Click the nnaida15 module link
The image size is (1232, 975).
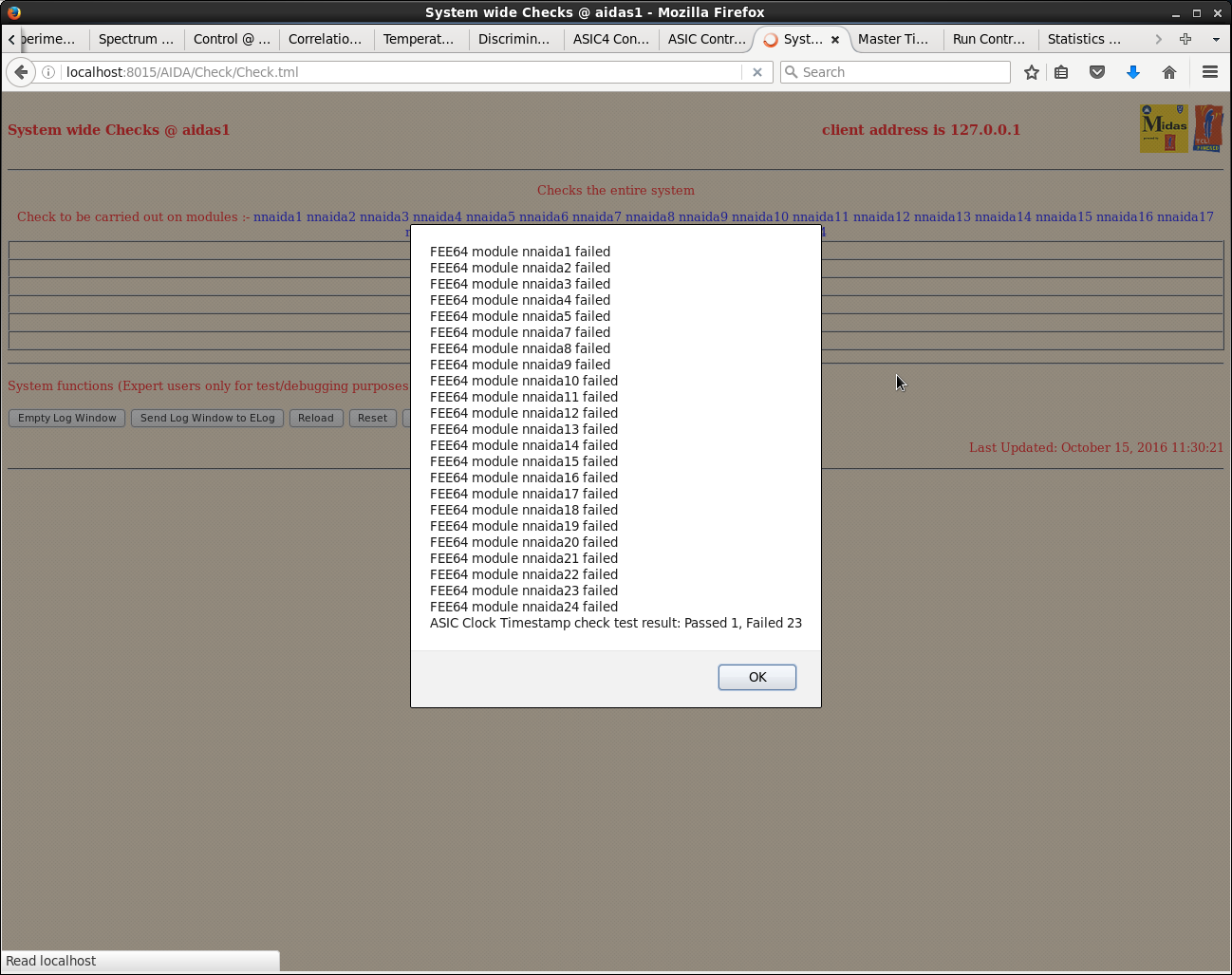pyautogui.click(x=1064, y=216)
